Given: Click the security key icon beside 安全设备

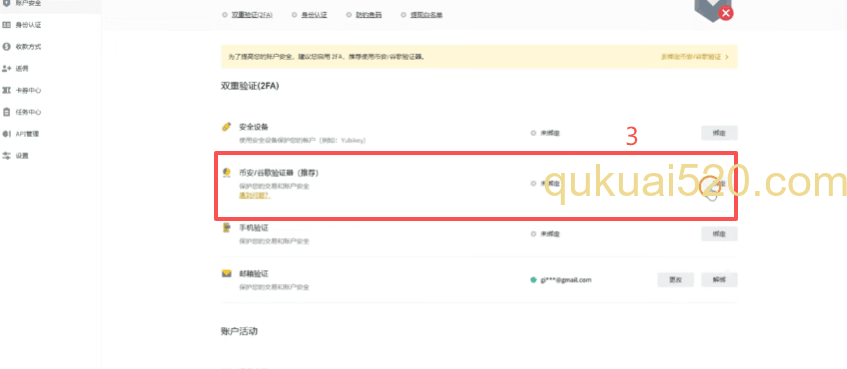Looking at the screenshot, I should pyautogui.click(x=227, y=127).
